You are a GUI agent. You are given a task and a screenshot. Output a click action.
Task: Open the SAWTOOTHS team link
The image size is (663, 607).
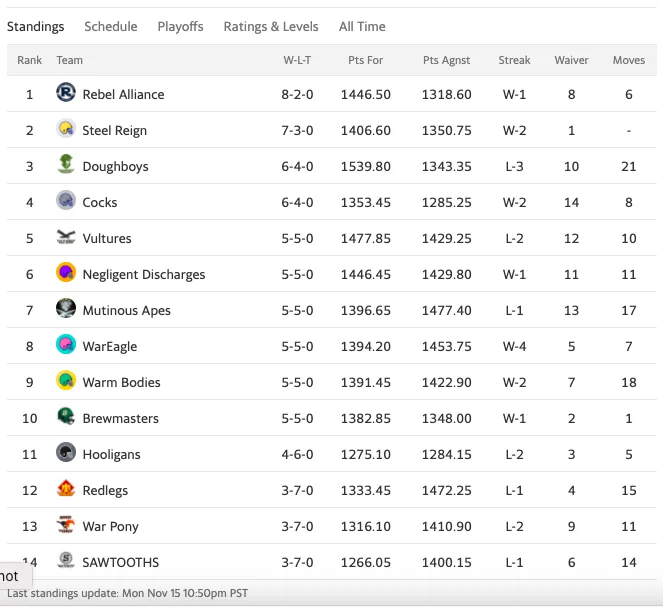pyautogui.click(x=121, y=562)
